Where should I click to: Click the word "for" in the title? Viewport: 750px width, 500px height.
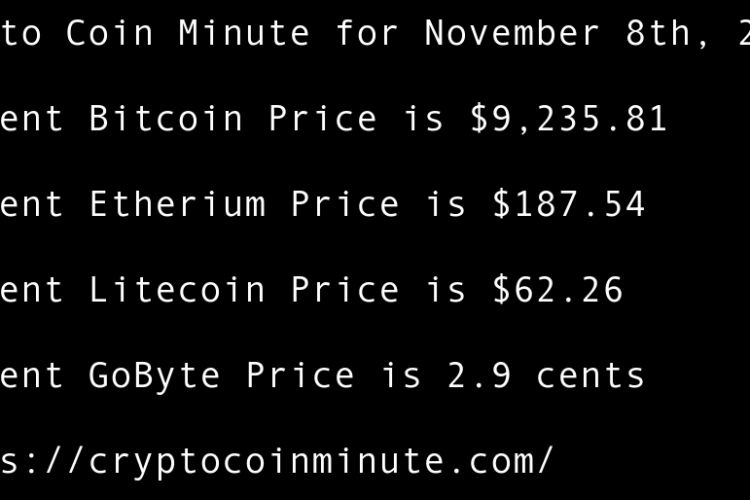tap(368, 33)
